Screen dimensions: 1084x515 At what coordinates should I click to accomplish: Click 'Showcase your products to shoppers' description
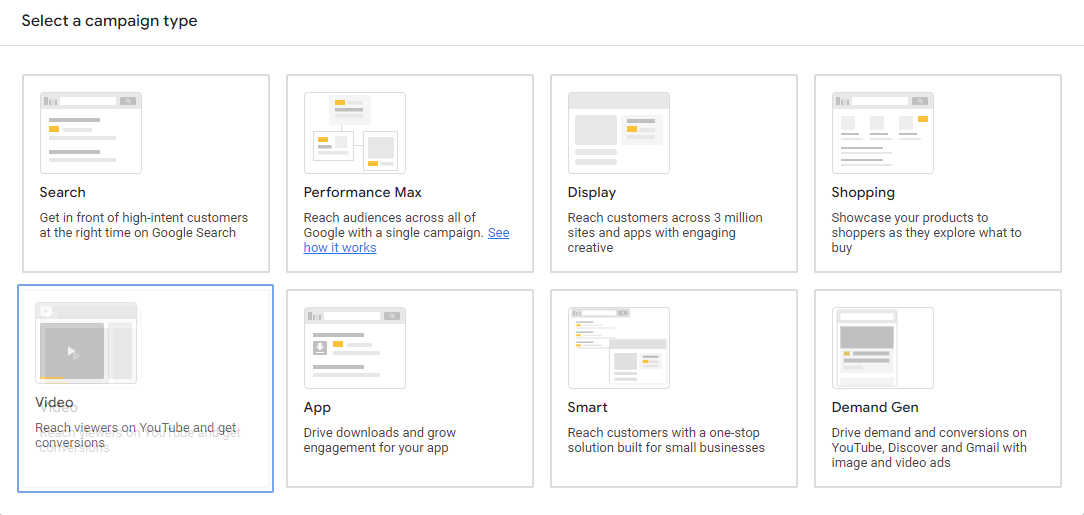[x=926, y=232]
